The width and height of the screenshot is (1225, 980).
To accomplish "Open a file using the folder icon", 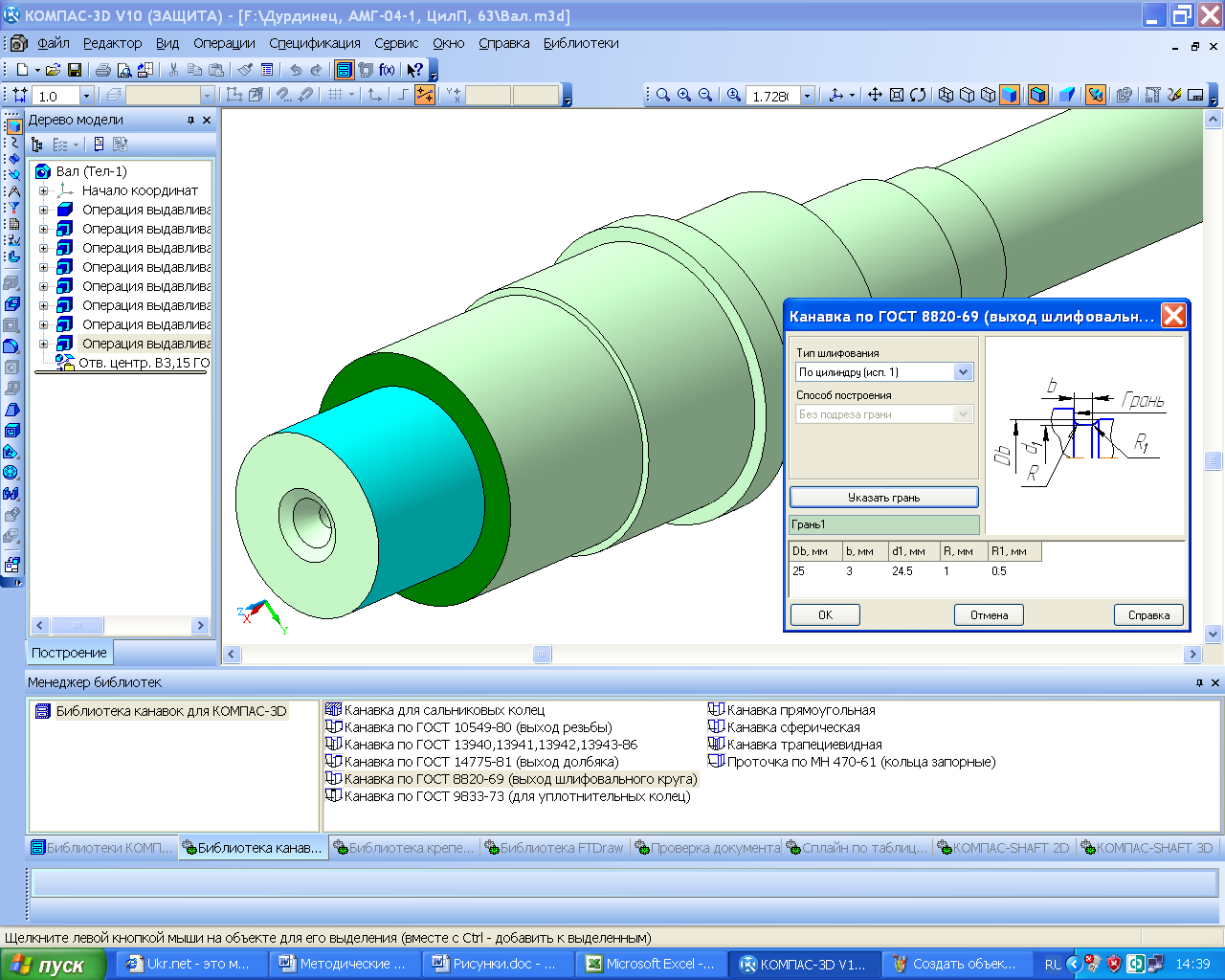I will 53,70.
